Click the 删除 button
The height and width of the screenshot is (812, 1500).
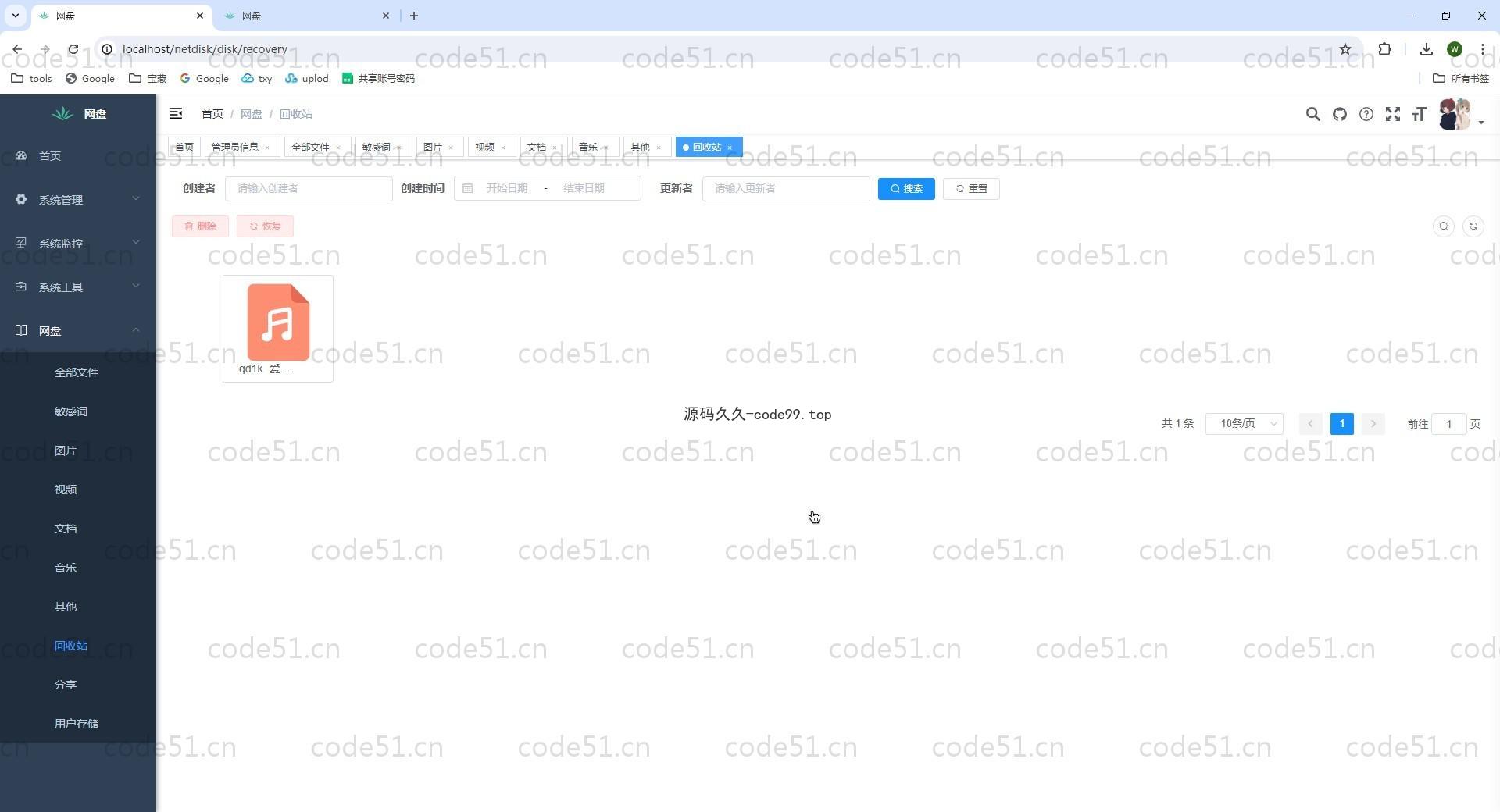(x=200, y=226)
